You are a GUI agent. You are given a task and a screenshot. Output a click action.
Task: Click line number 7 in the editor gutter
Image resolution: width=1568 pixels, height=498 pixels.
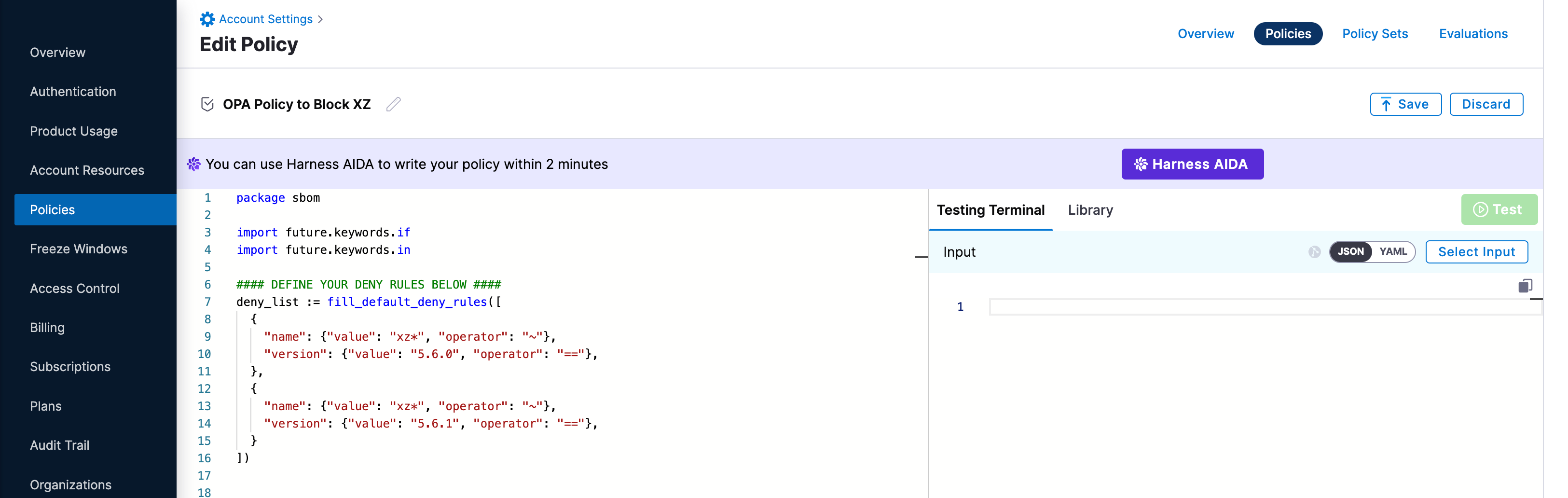point(207,302)
